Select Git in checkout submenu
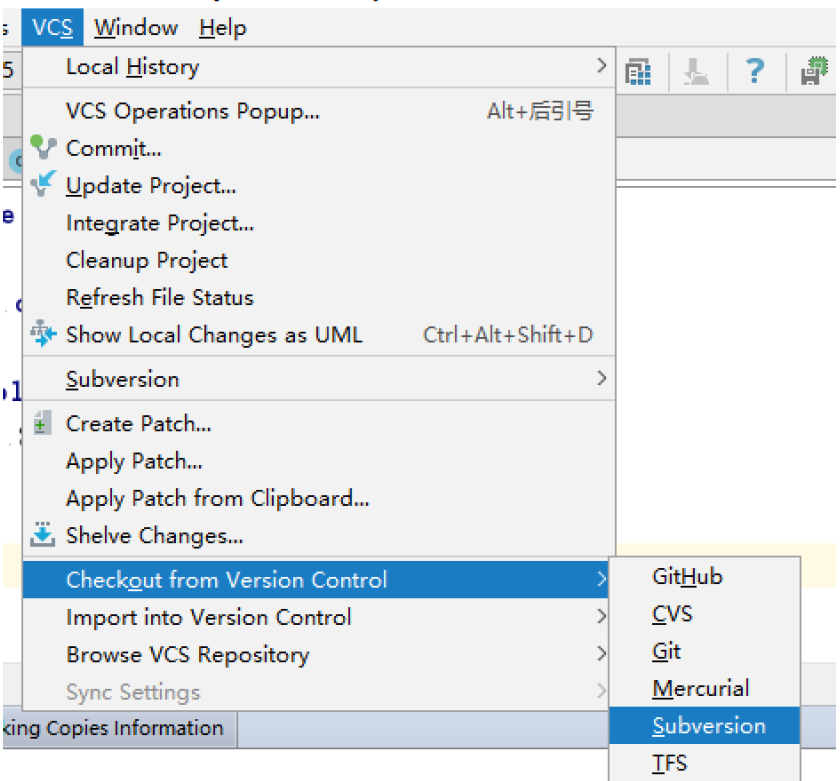Image resolution: width=840 pixels, height=781 pixels. click(705, 651)
